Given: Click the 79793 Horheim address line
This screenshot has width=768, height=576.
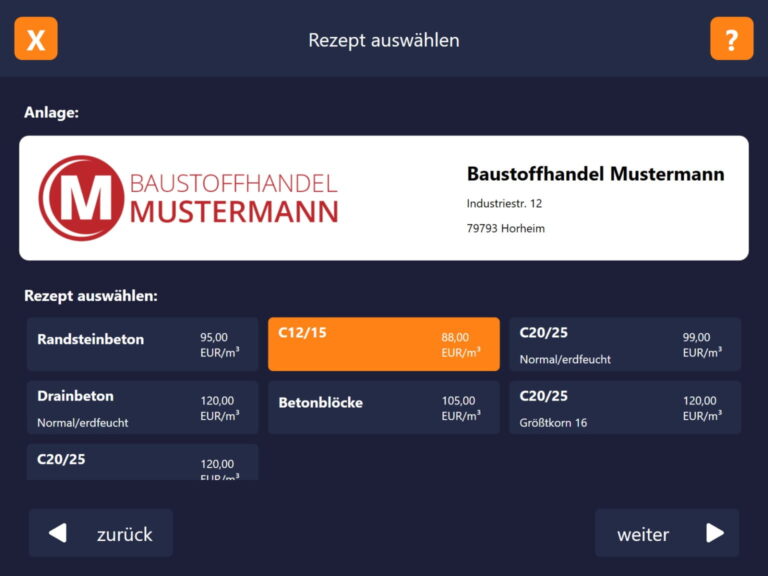Looking at the screenshot, I should click(505, 228).
